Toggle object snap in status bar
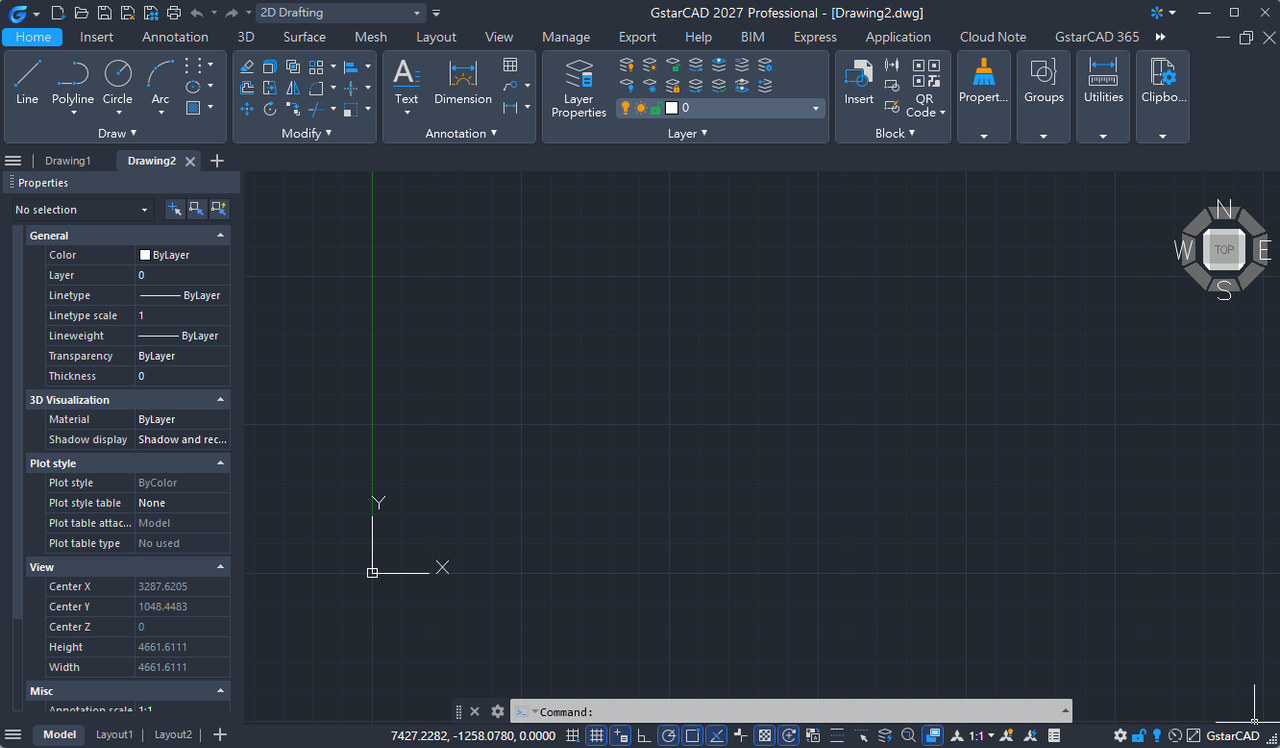This screenshot has height=748, width=1280. pyautogui.click(x=692, y=736)
